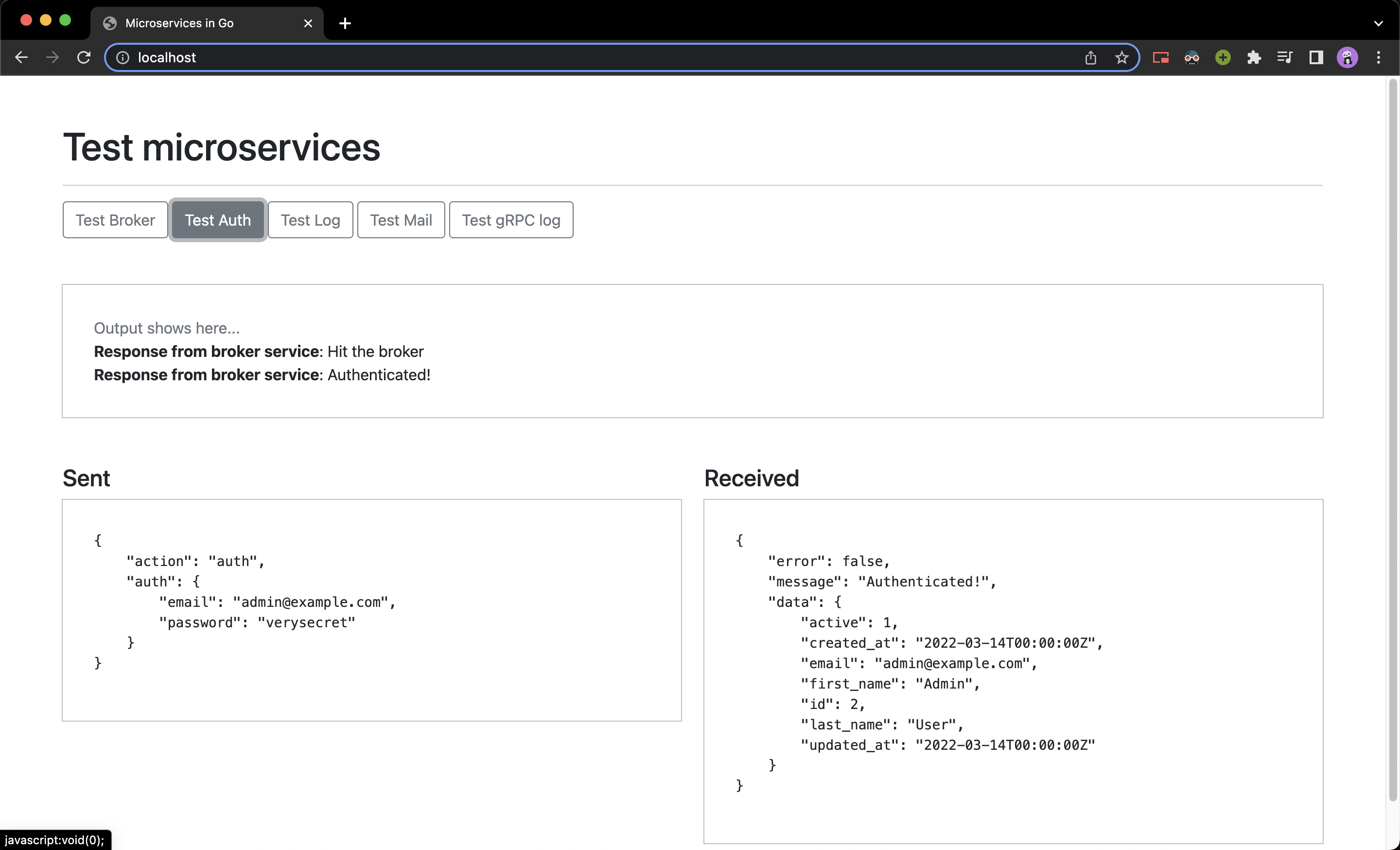Click the Received heading
The height and width of the screenshot is (850, 1400).
click(x=751, y=478)
